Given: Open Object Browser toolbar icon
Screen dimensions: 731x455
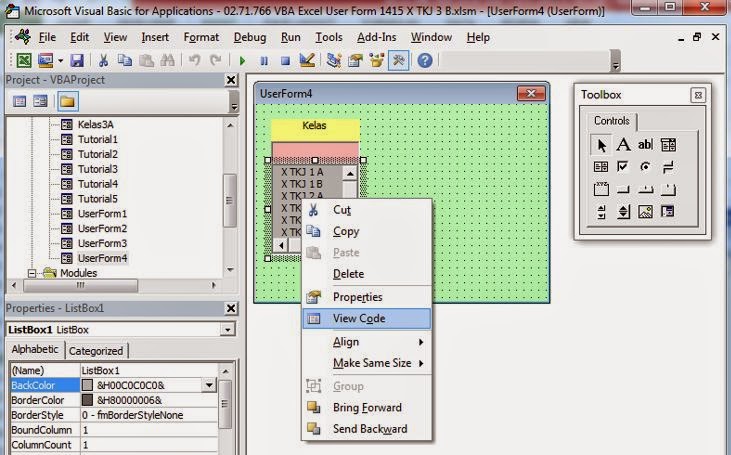Looking at the screenshot, I should pos(377,61).
